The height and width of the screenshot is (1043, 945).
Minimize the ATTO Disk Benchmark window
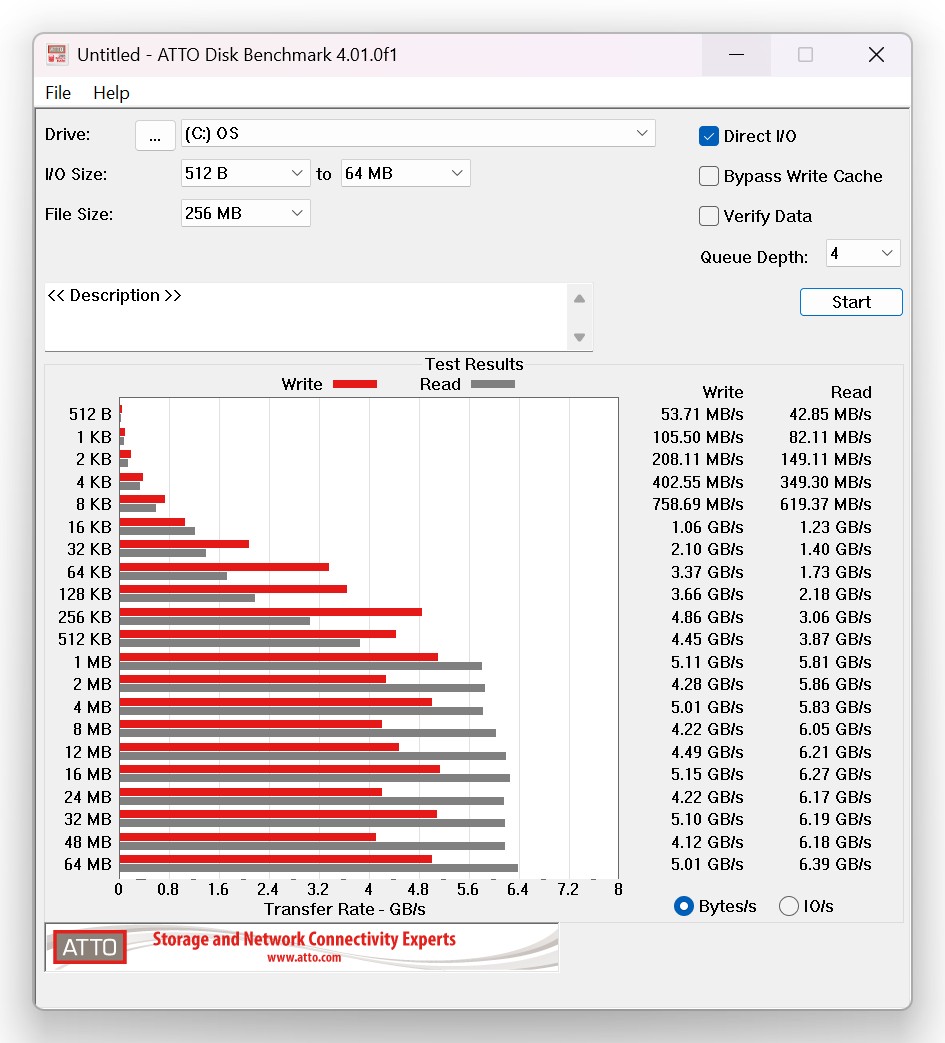coord(736,55)
